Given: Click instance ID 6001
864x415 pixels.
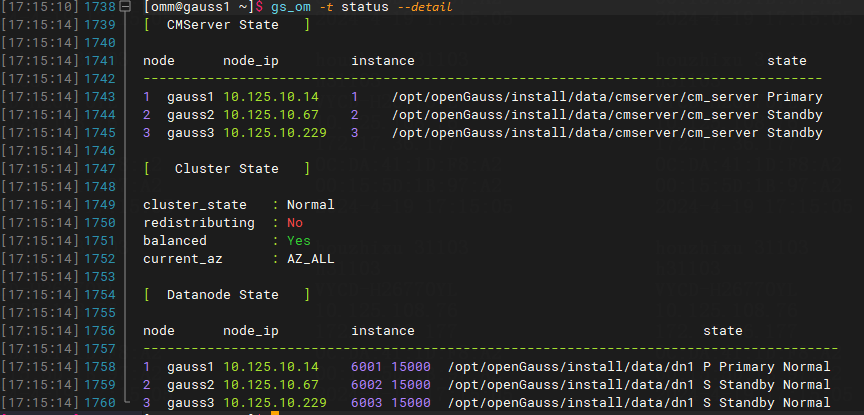Looking at the screenshot, I should [x=367, y=367].
